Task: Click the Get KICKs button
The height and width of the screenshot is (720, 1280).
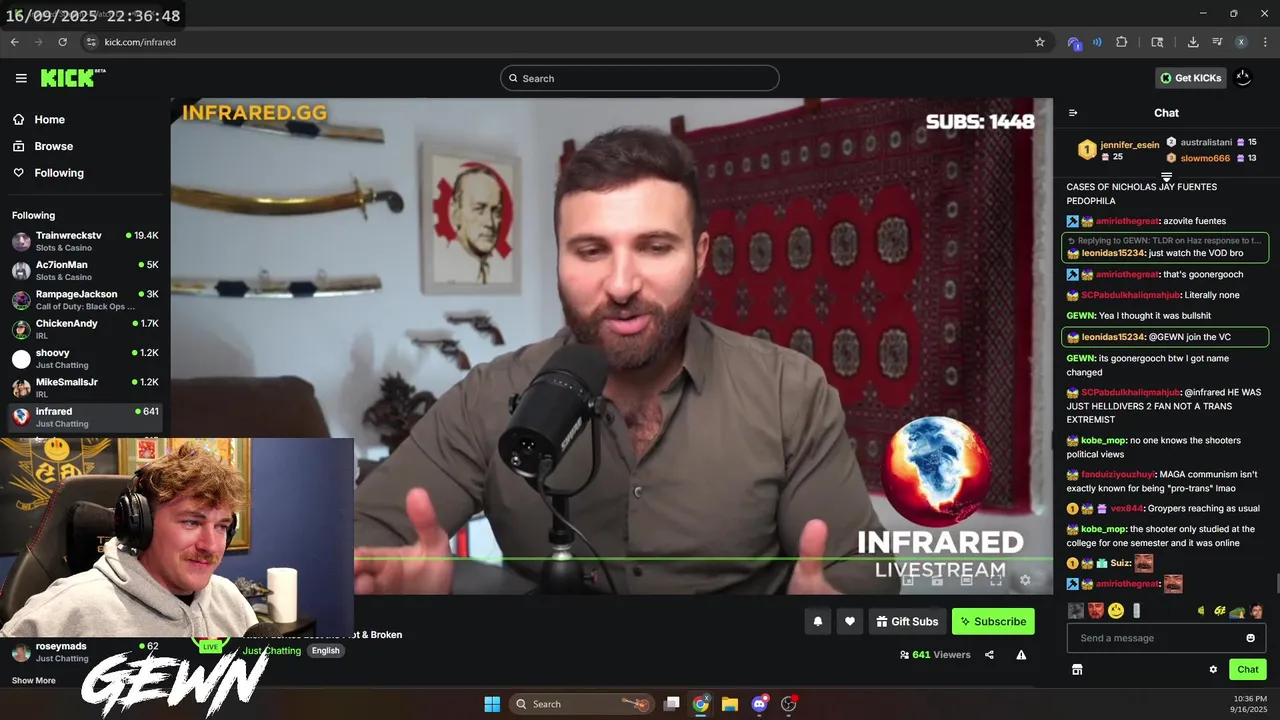Action: click(1190, 78)
